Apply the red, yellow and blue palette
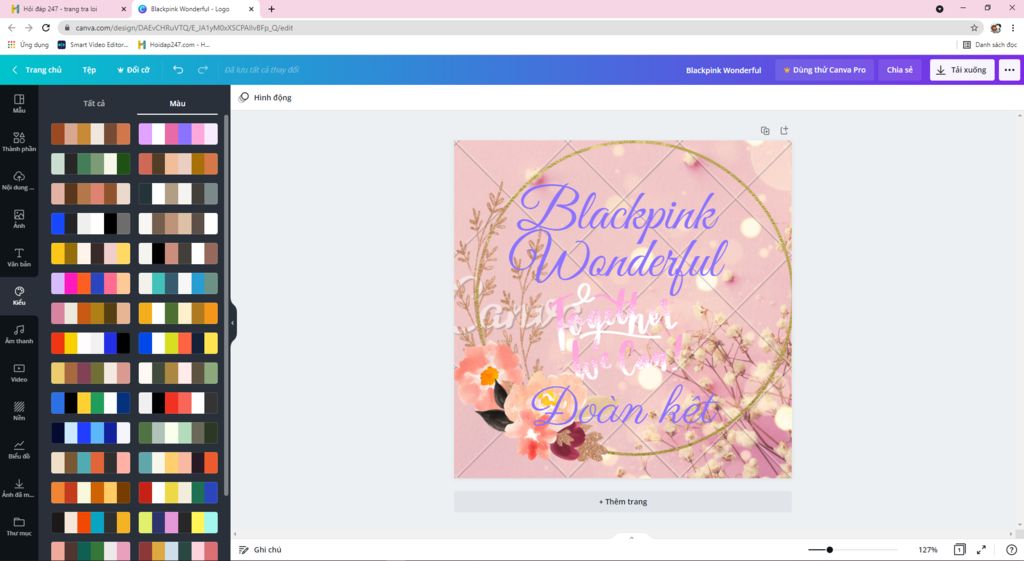The height and width of the screenshot is (561, 1024). click(91, 343)
